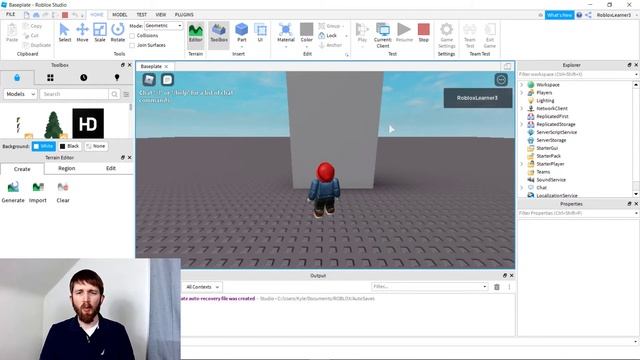The image size is (640, 360).
Task: Open Game Settings
Action: [447, 35]
